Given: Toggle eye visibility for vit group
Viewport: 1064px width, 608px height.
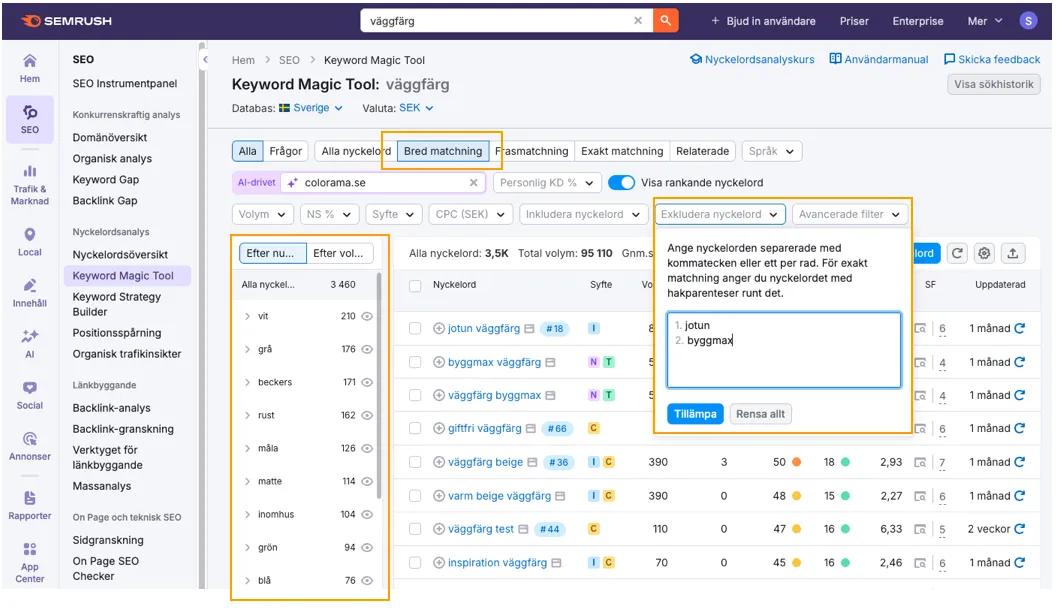Looking at the screenshot, I should point(367,316).
